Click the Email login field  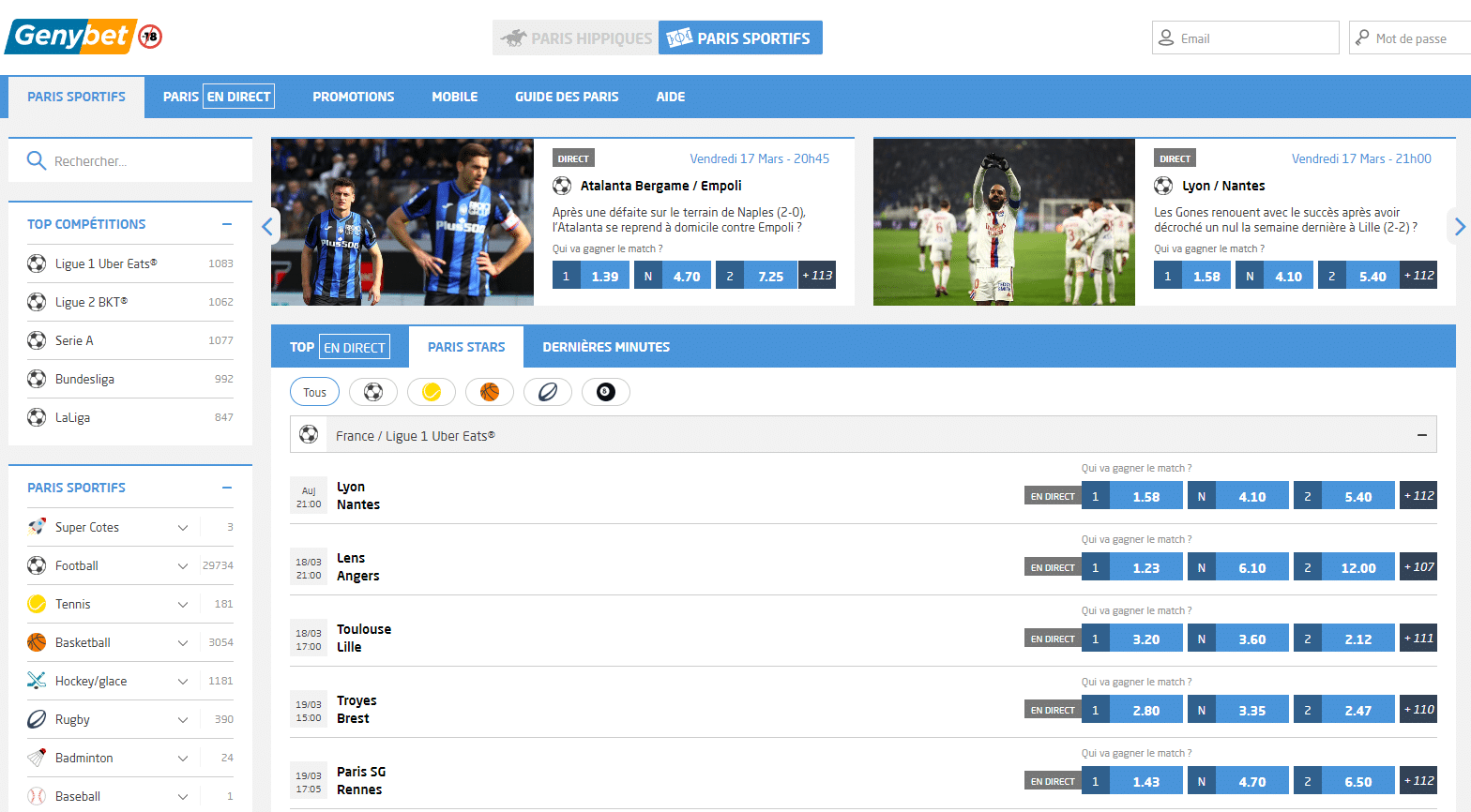(1245, 38)
